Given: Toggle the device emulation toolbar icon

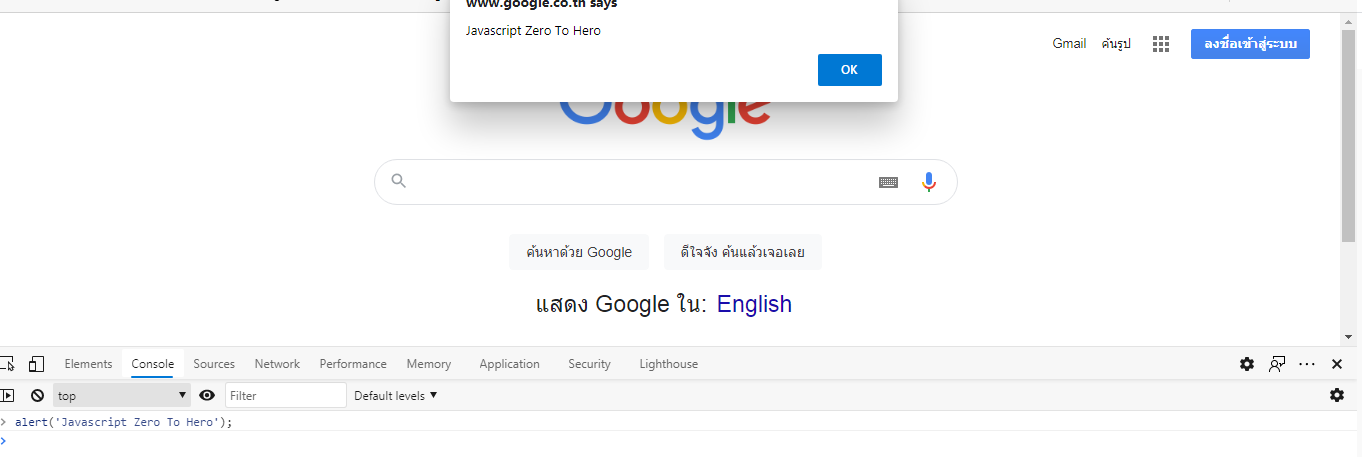Looking at the screenshot, I should [x=36, y=364].
